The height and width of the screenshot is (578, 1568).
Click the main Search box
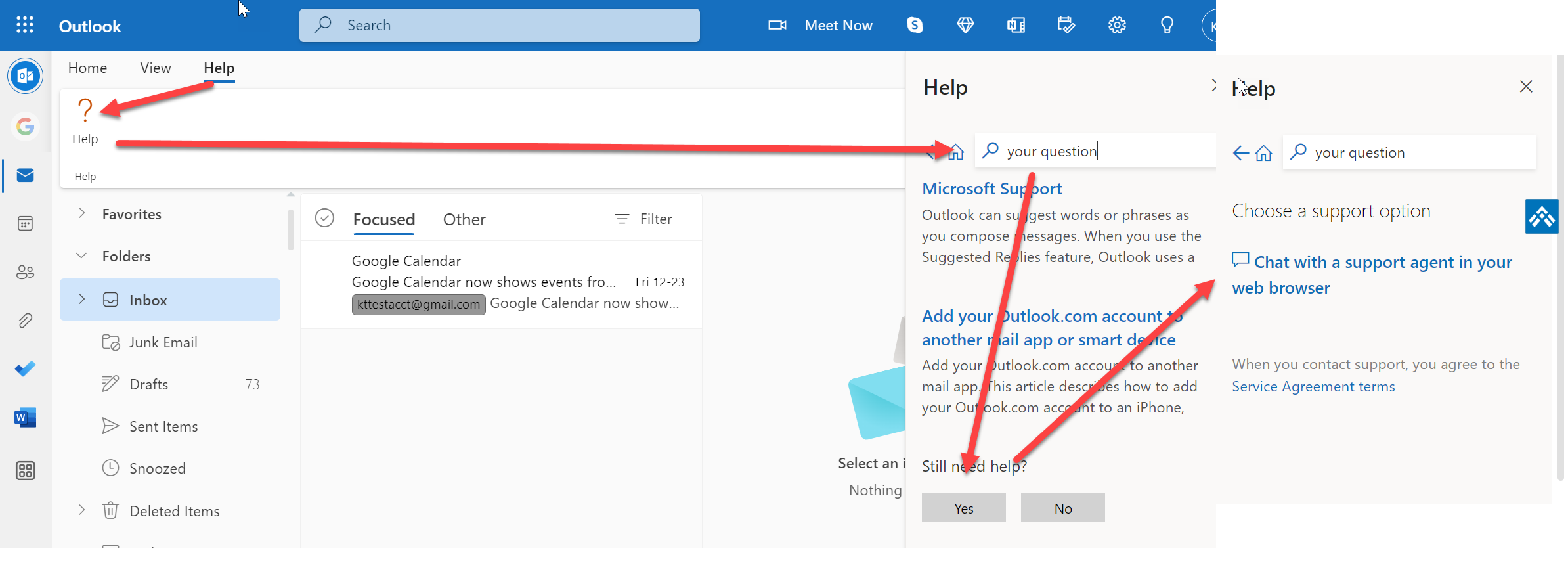click(500, 26)
